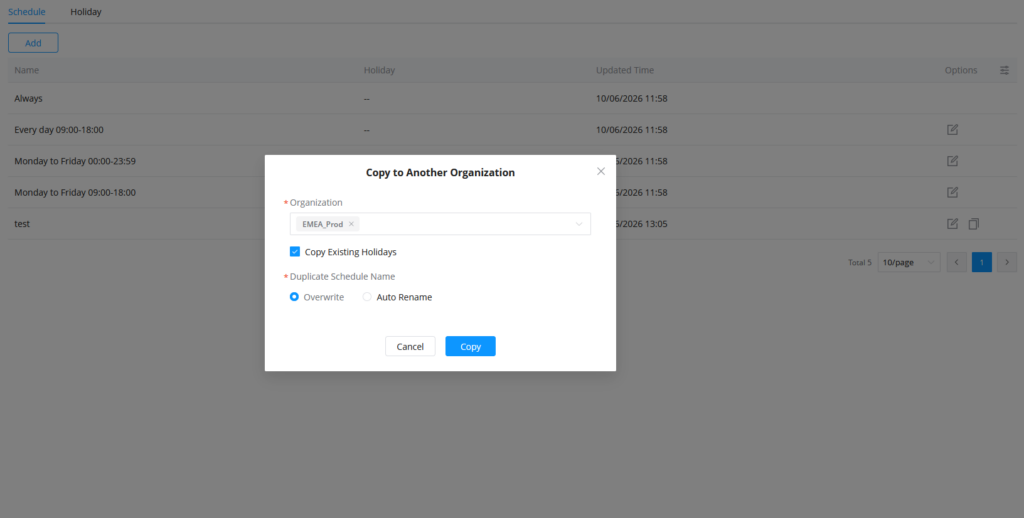Edit the Monday to Friday 09:00-18:00 schedule
Viewport: 1024px width, 518px height.
click(x=952, y=192)
